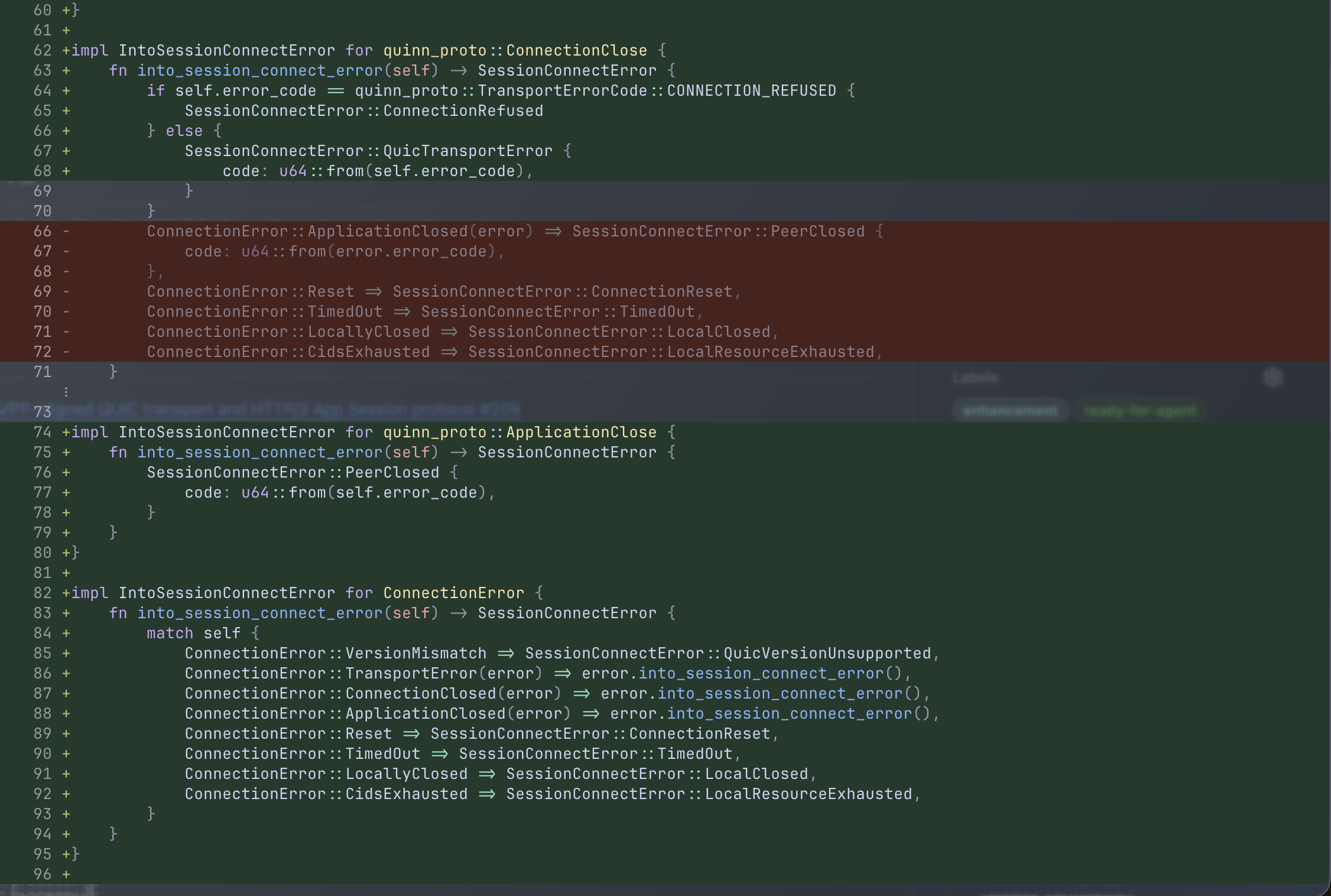Click 'SessionConnectError::QuicTransportError' on line 67
Image resolution: width=1331 pixels, height=896 pixels.
coord(368,151)
